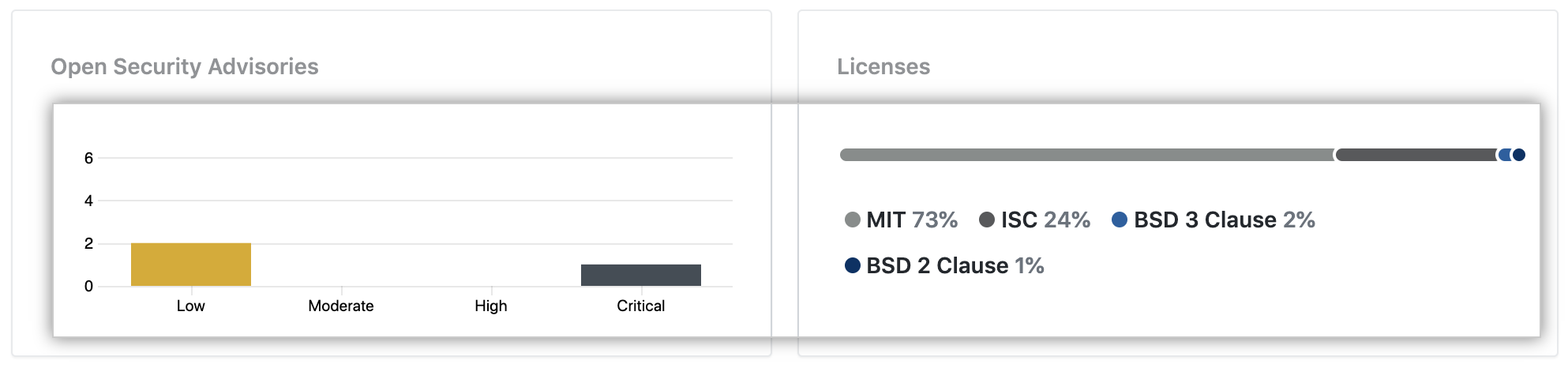The width and height of the screenshot is (1568, 368).
Task: Click the High axis label
Action: [491, 306]
